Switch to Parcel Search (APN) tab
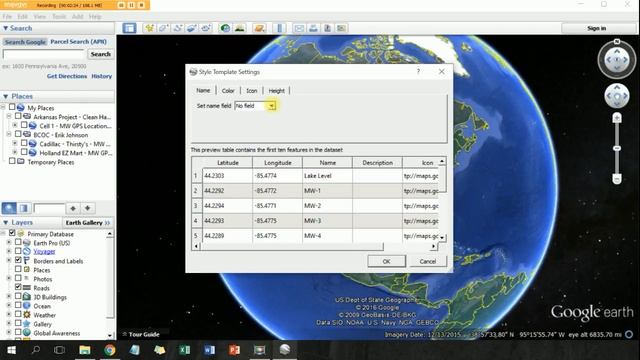The height and width of the screenshot is (360, 640). (78, 42)
